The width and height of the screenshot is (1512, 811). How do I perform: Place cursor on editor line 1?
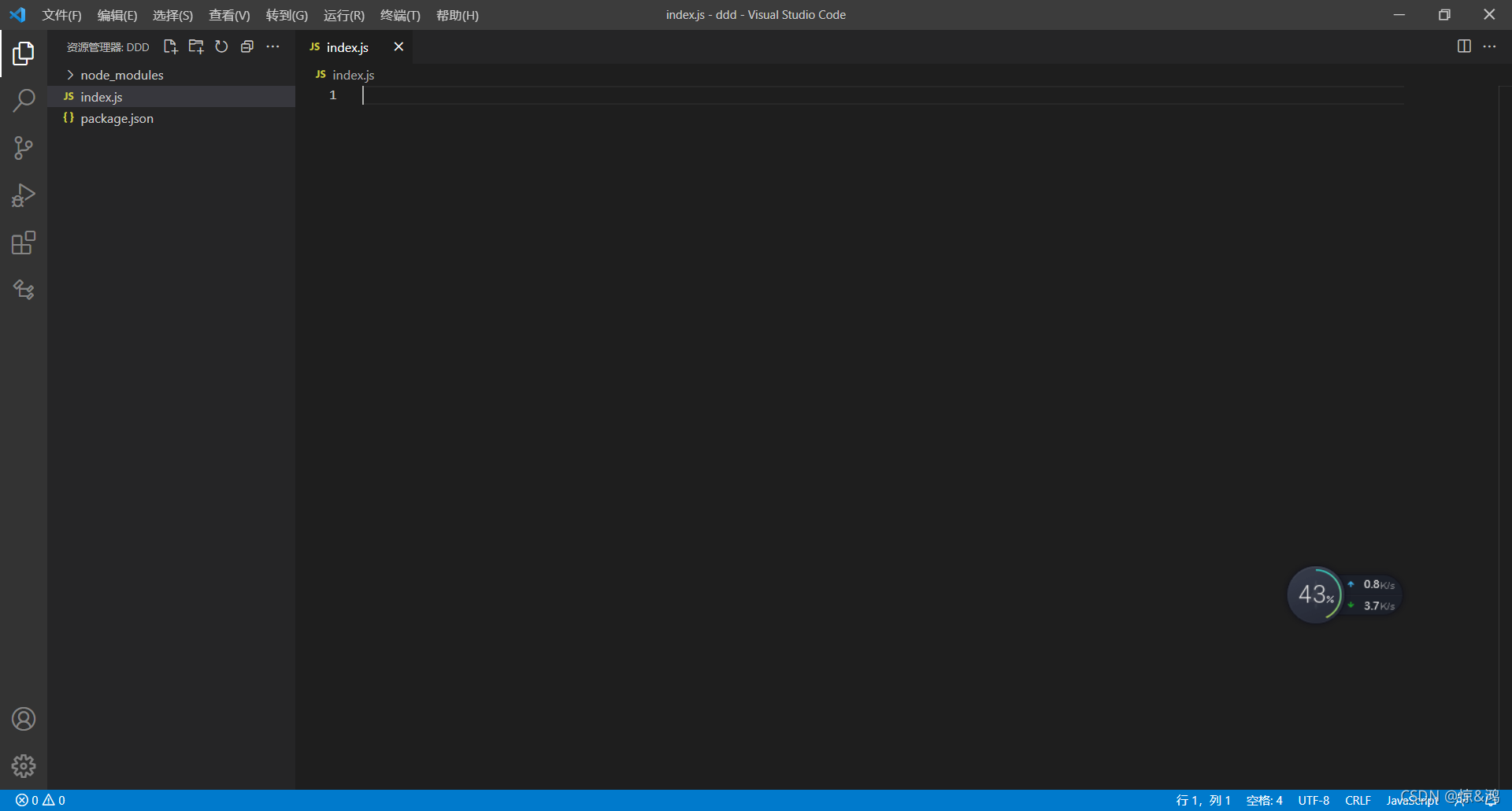(882, 95)
